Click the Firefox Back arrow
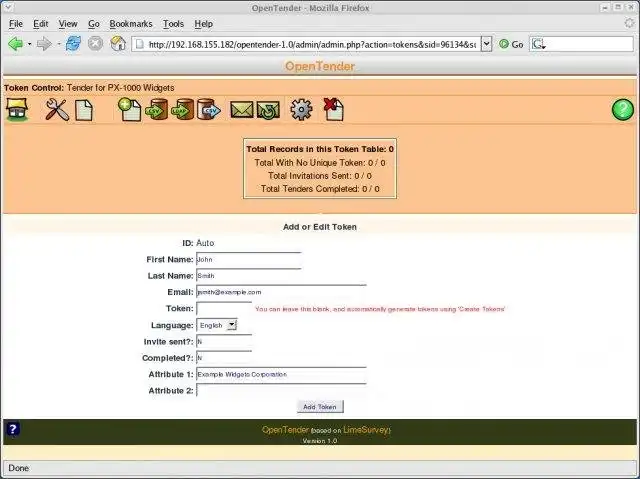Viewport: 640px width, 479px height. pos(16,44)
